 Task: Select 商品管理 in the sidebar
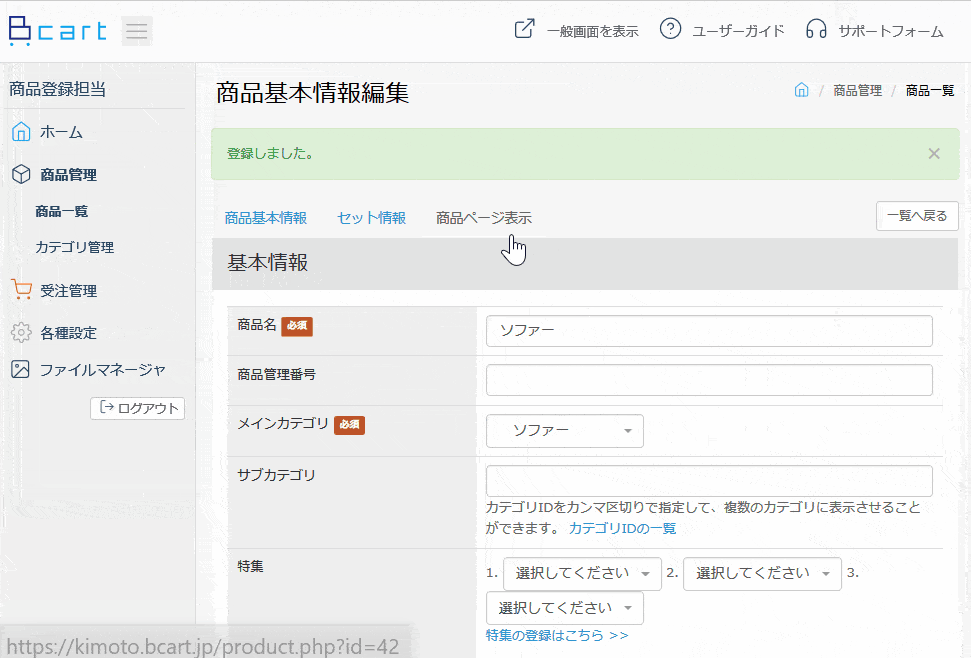(68, 175)
